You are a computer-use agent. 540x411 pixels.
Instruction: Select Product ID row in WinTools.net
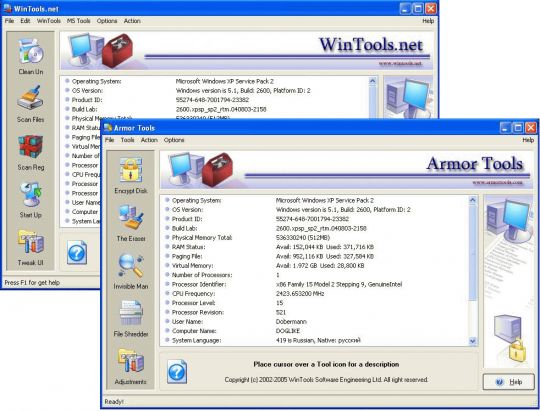216,100
